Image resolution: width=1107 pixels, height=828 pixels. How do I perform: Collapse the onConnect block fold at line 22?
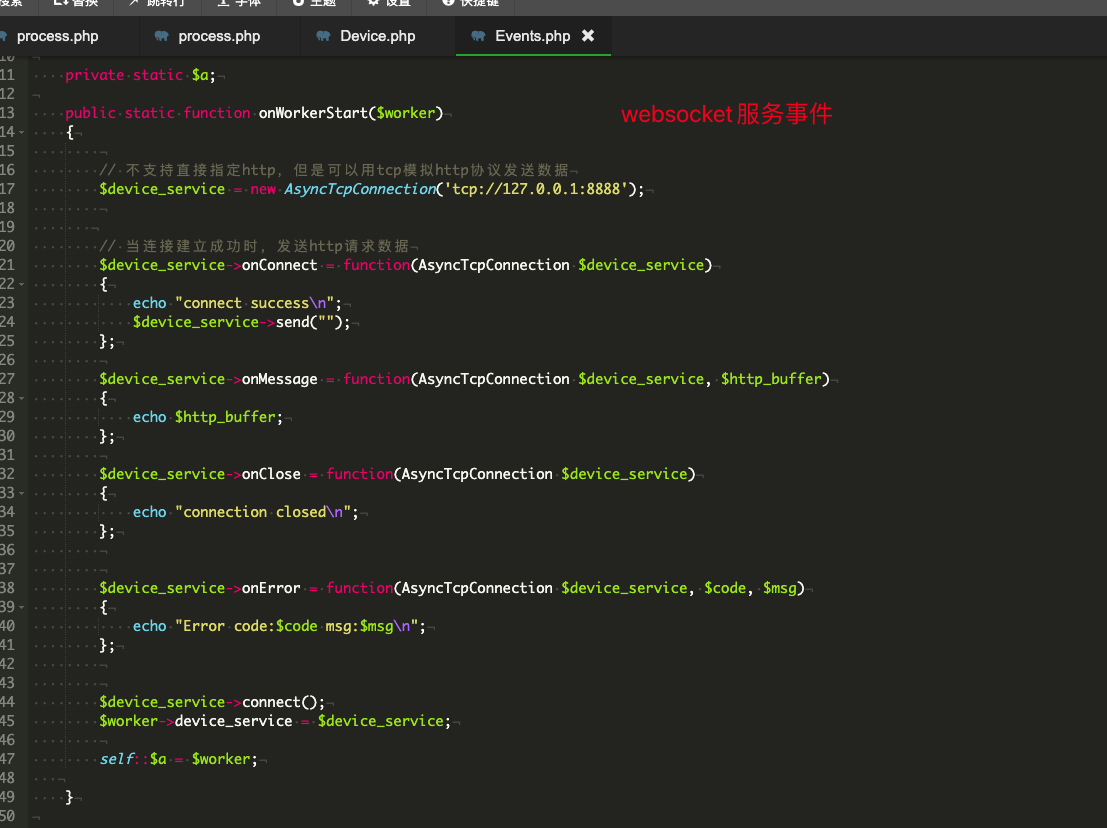pos(22,284)
